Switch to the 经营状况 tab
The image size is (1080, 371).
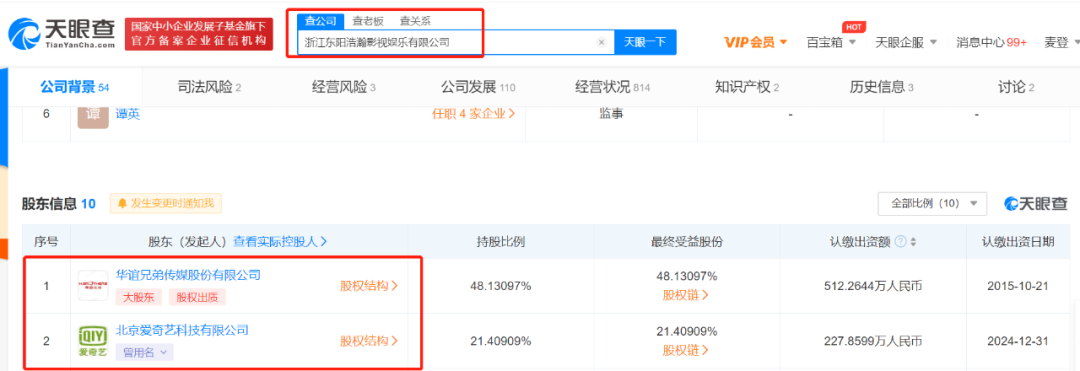click(612, 87)
